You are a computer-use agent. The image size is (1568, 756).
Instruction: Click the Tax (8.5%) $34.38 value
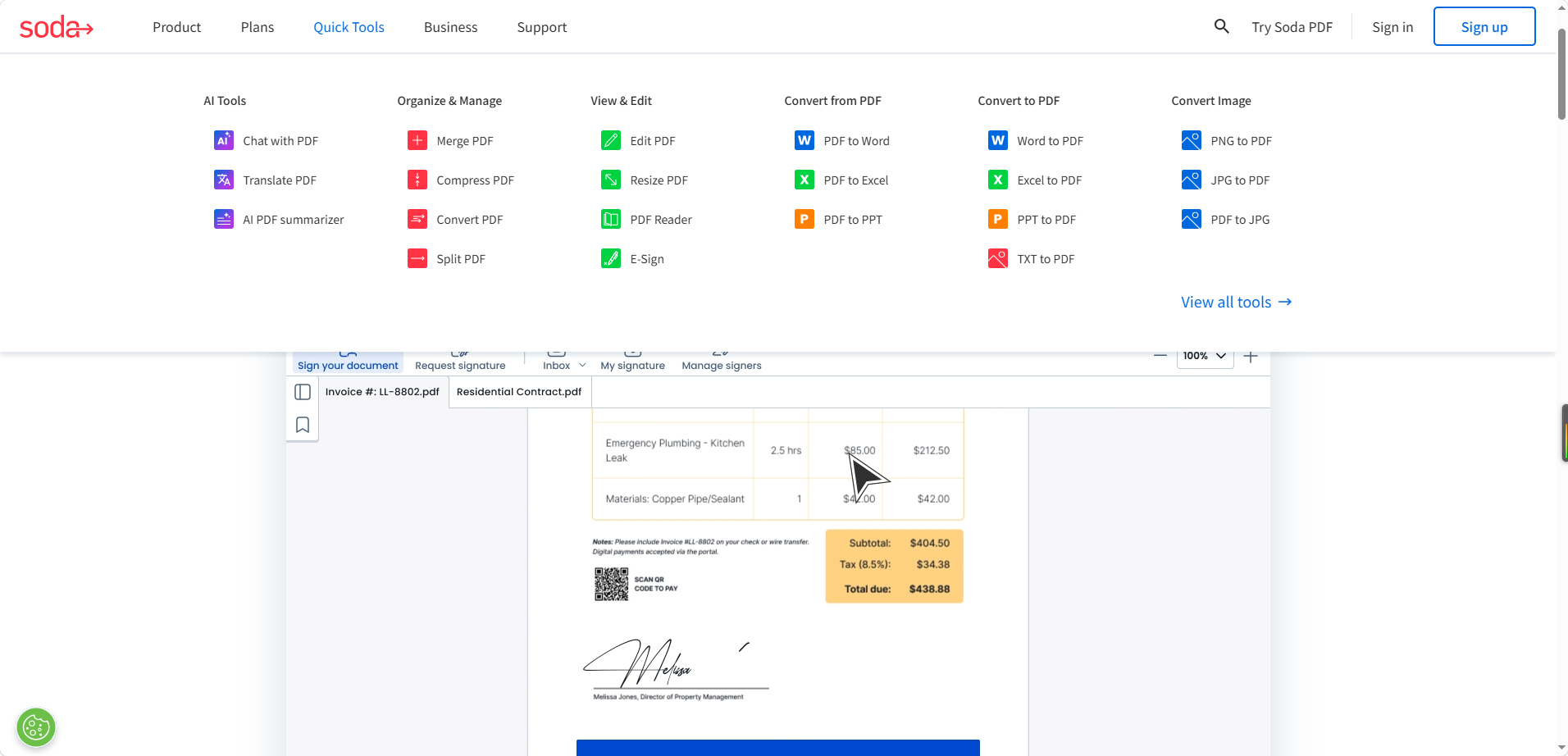tap(933, 564)
